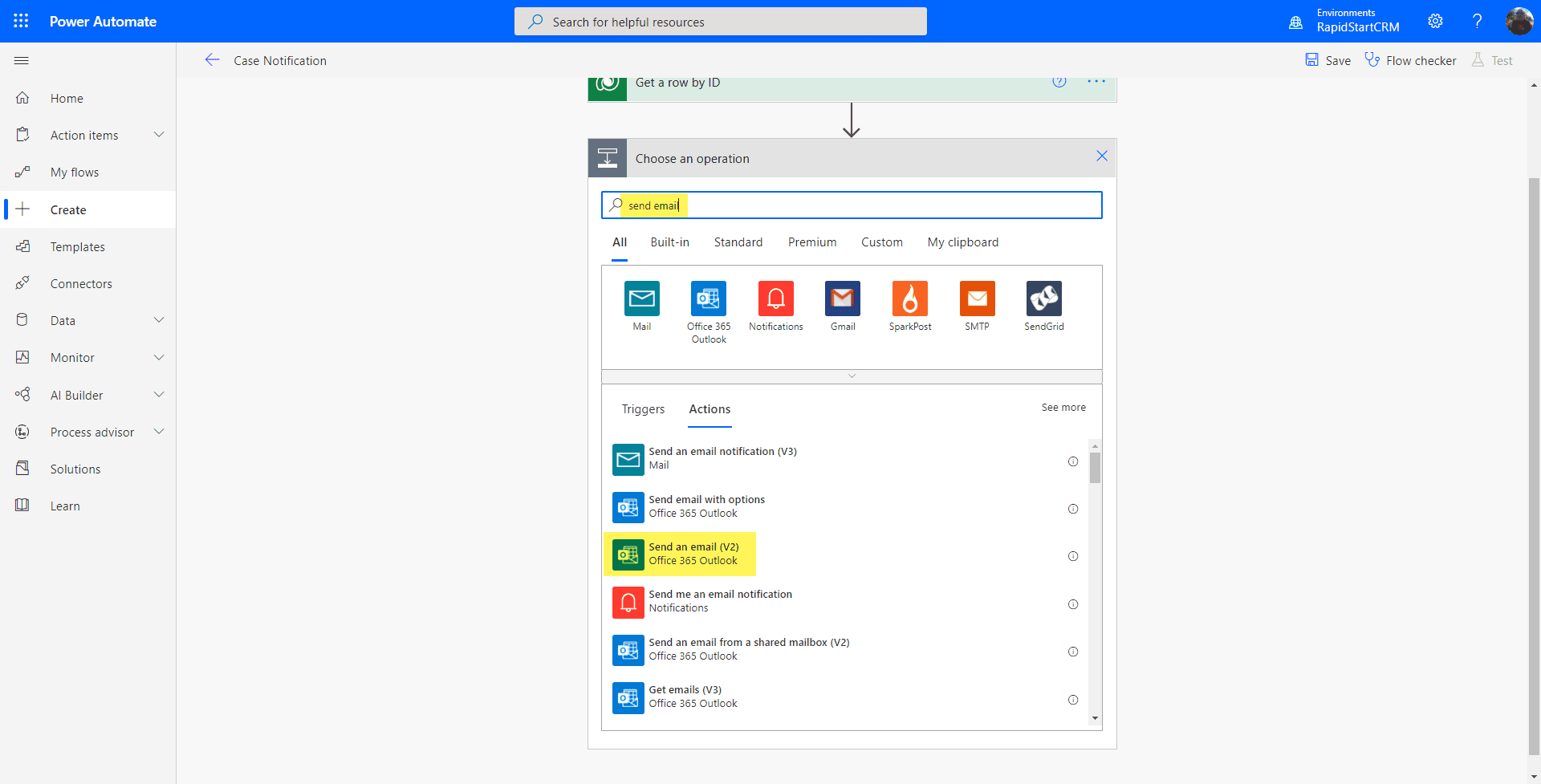Open Power Automate settings gear
The height and width of the screenshot is (784, 1541).
click(1436, 21)
